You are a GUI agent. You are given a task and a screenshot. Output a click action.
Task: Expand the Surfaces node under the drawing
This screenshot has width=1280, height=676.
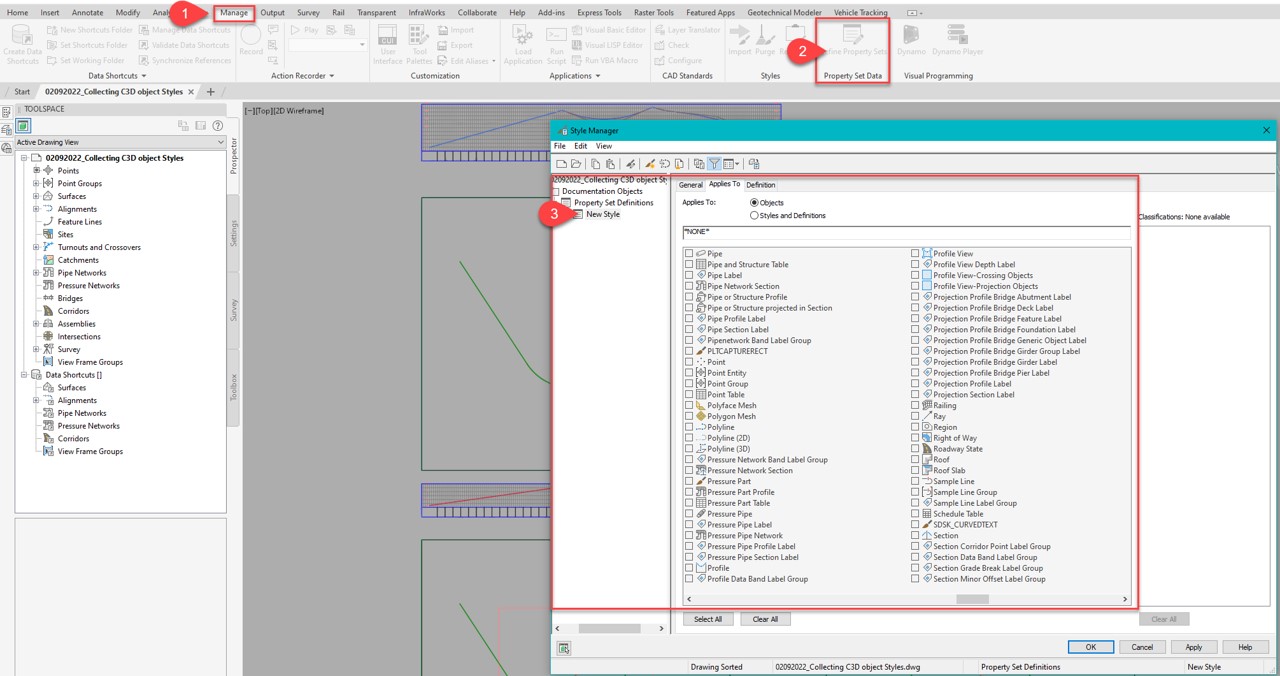coord(37,196)
